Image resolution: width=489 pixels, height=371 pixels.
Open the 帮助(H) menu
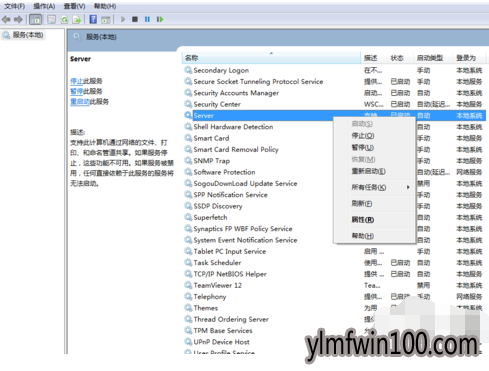(x=105, y=6)
